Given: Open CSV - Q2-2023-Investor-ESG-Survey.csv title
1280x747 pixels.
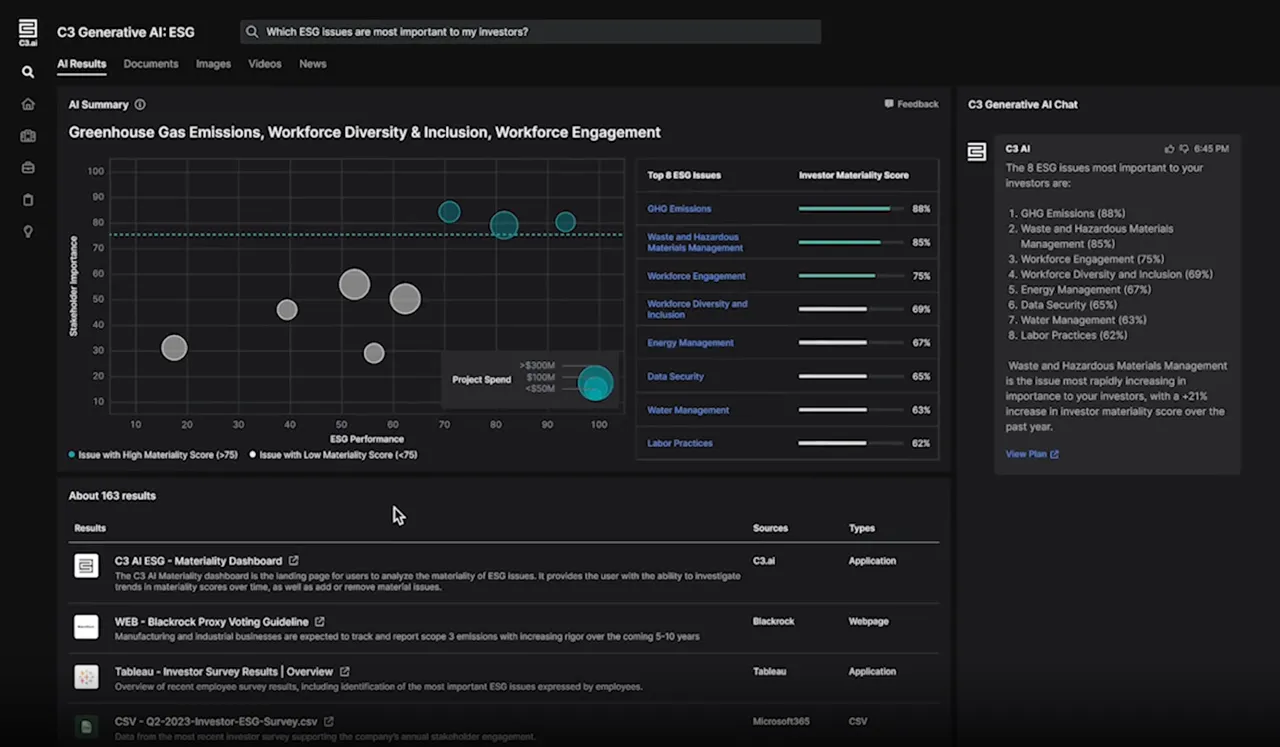Looking at the screenshot, I should point(216,722).
